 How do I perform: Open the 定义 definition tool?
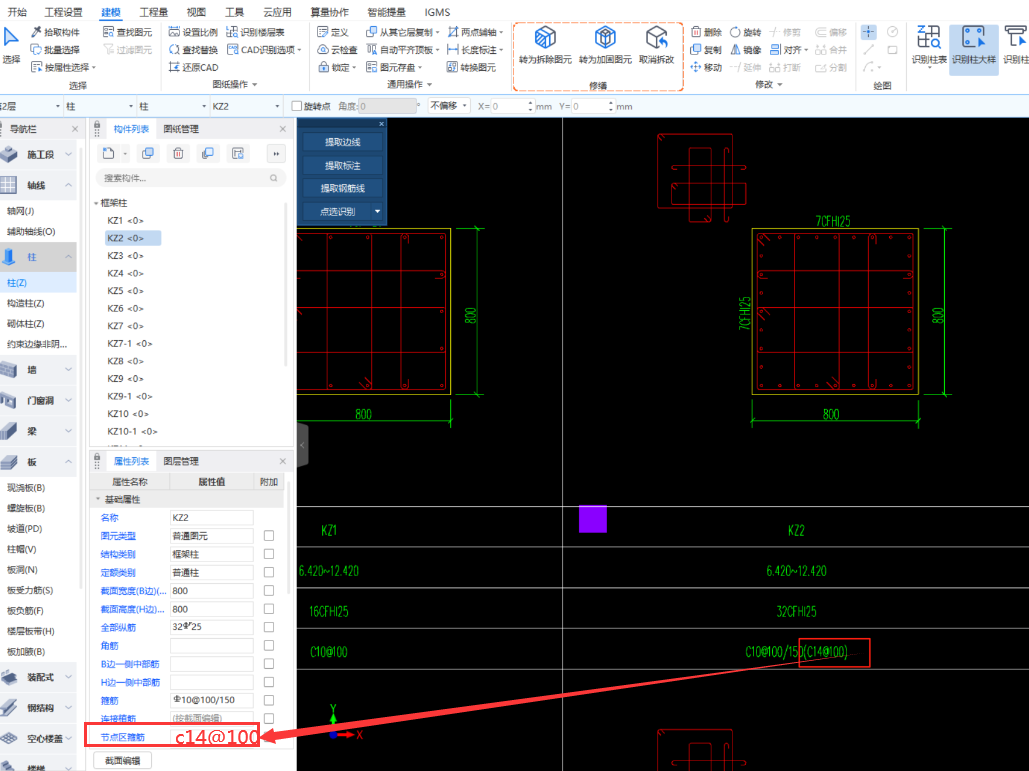[x=333, y=31]
